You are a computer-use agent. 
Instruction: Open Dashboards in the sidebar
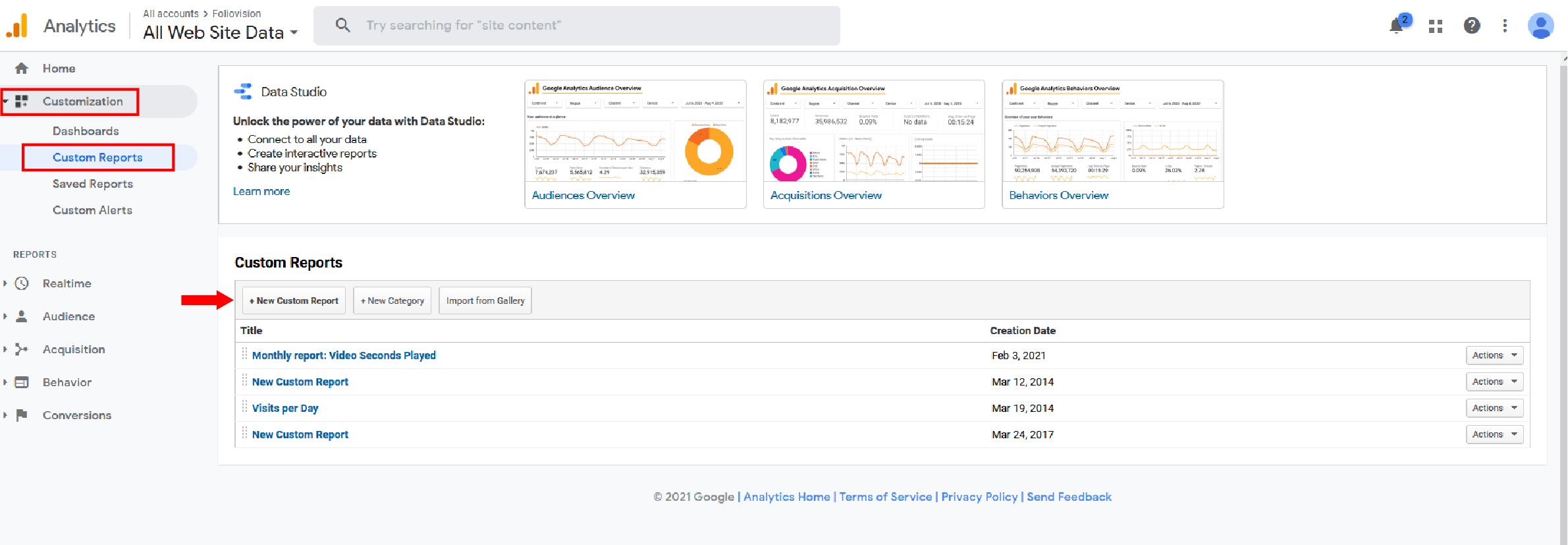click(86, 131)
